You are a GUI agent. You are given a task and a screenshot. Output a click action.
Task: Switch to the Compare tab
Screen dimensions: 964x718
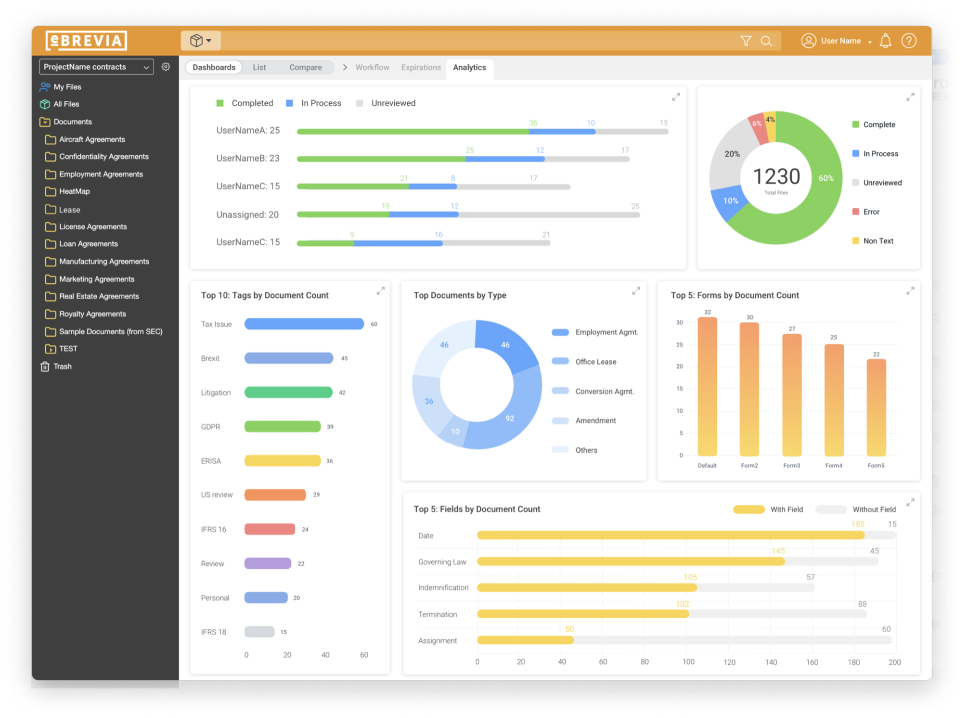click(x=306, y=68)
